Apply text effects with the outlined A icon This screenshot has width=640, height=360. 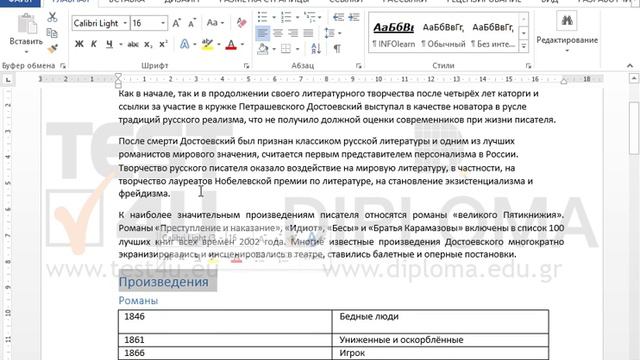click(x=184, y=44)
